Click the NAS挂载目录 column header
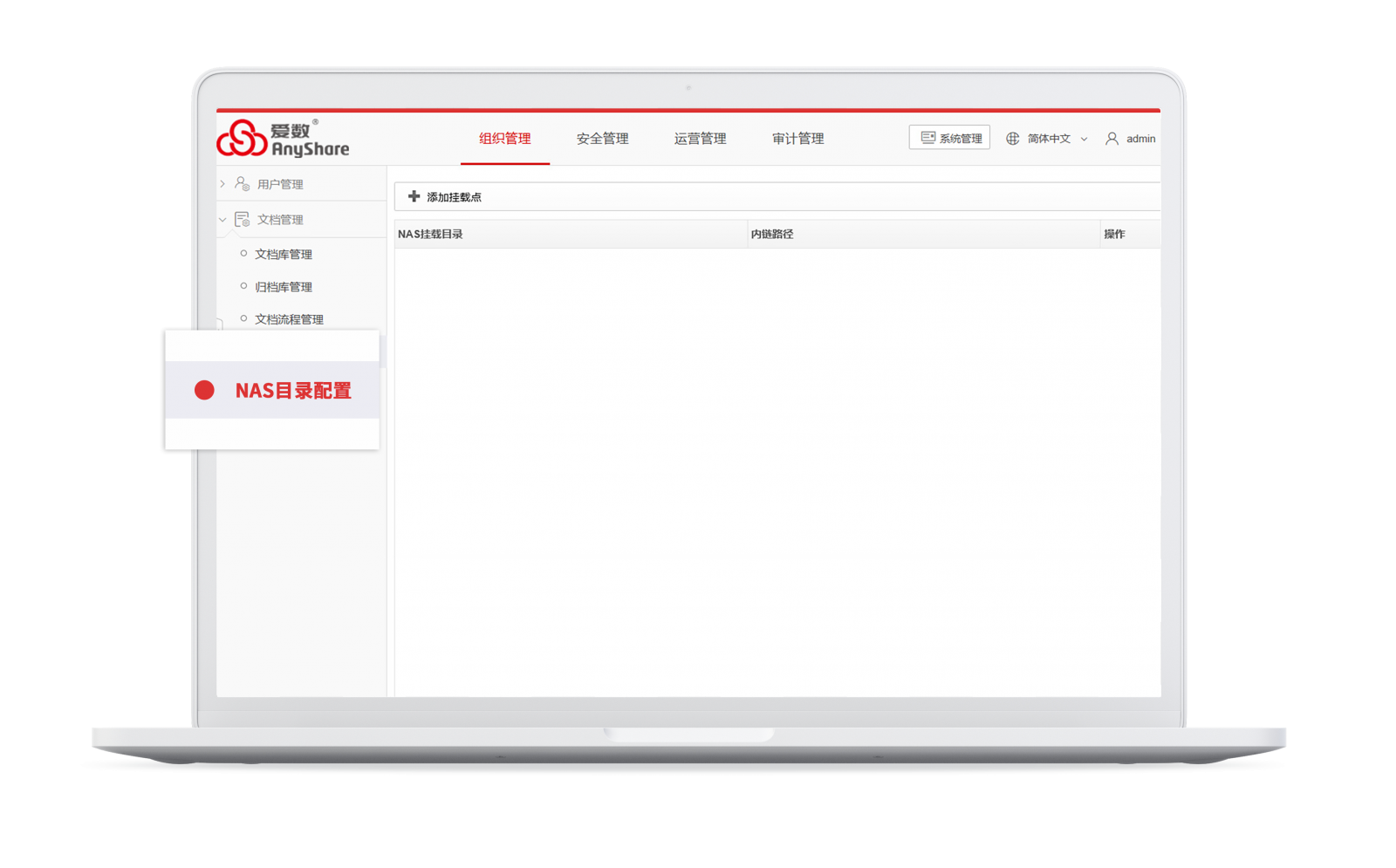 430,234
